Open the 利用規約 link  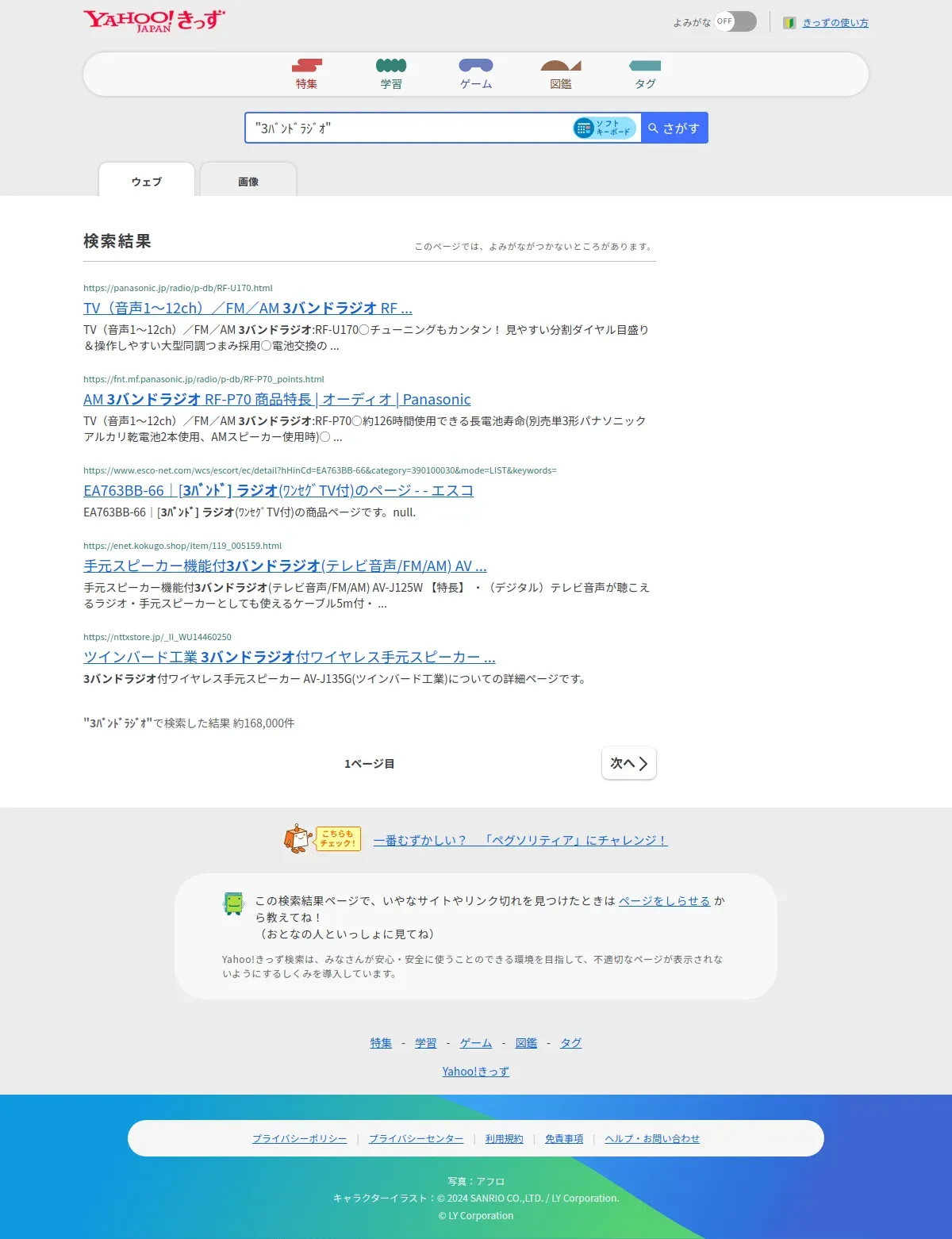[505, 1138]
